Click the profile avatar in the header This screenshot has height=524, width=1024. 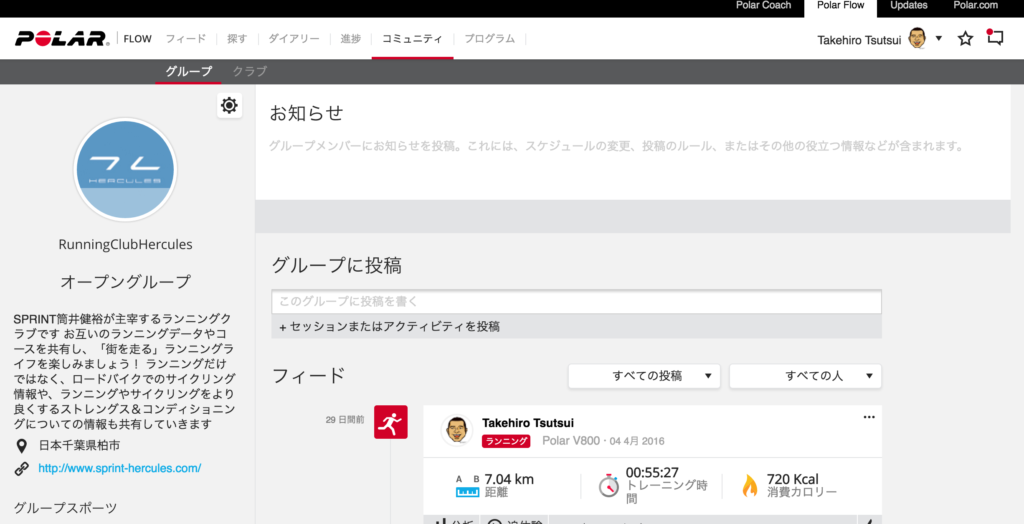coord(917,39)
